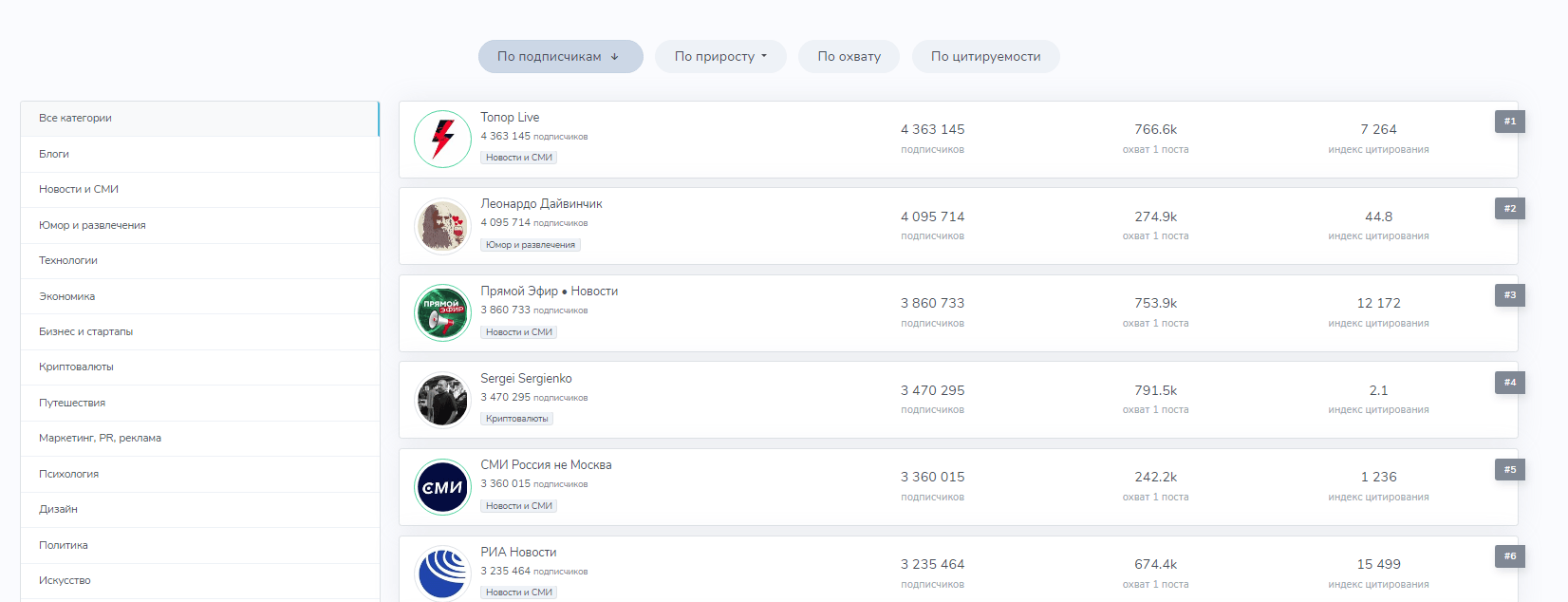Viewport: 1568px width, 602px height.
Task: Click the Топор Live channel name
Action: click(510, 118)
